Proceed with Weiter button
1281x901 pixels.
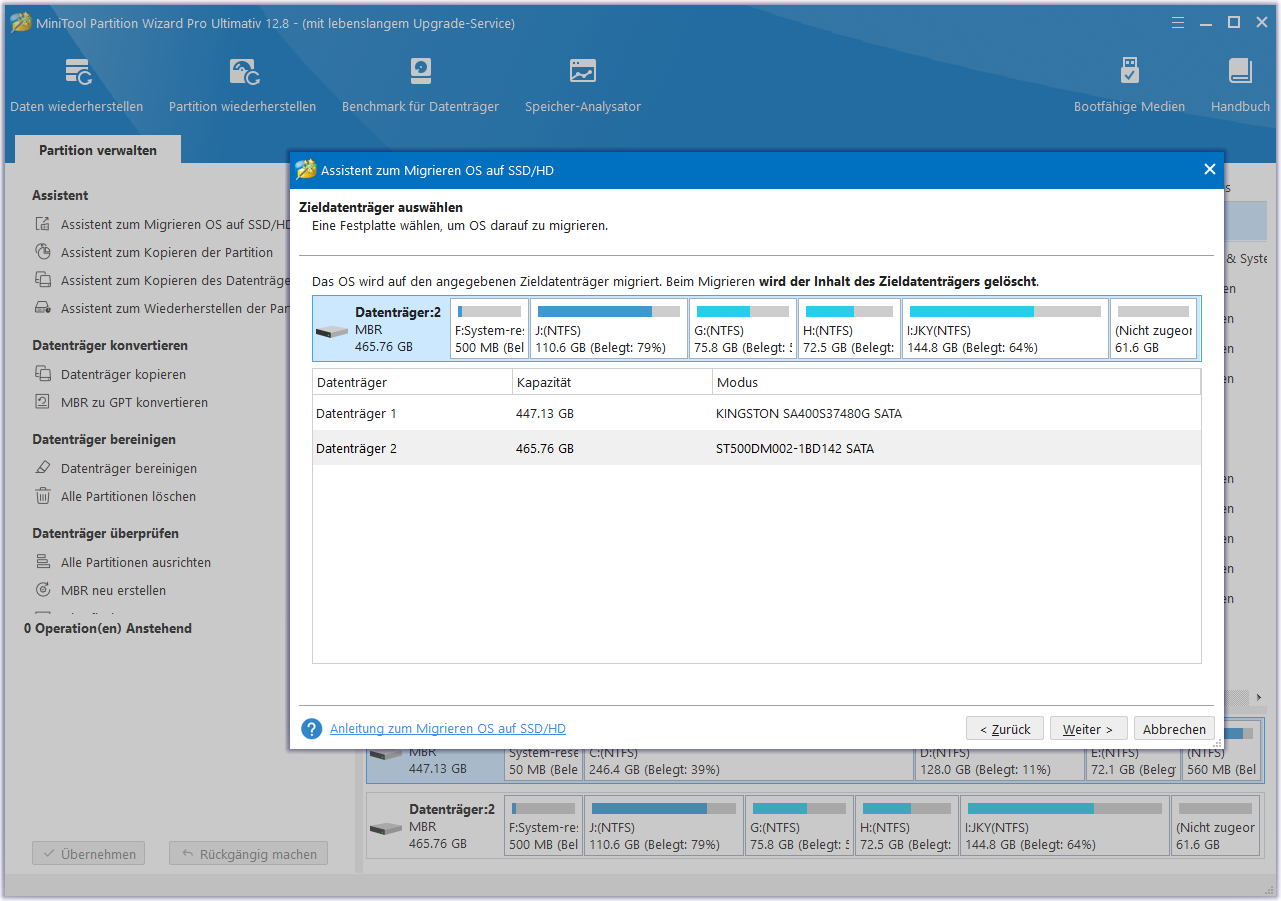(x=1089, y=729)
